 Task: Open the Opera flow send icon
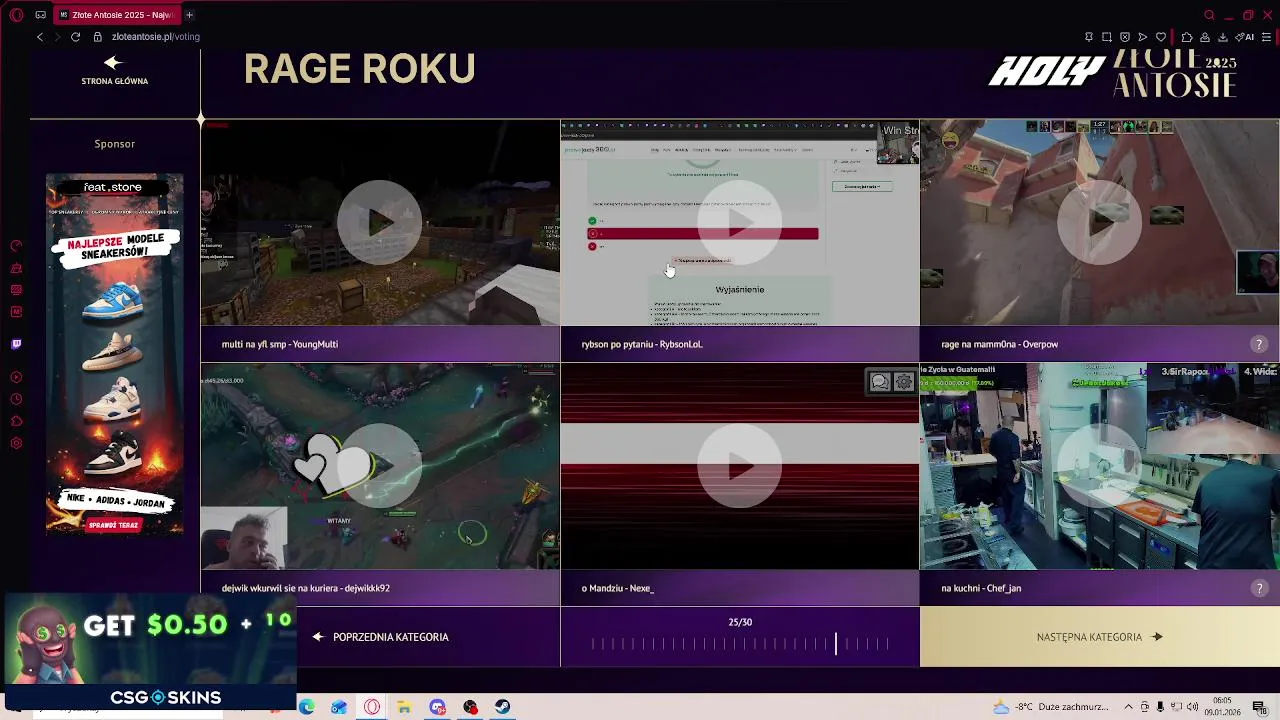1143,37
